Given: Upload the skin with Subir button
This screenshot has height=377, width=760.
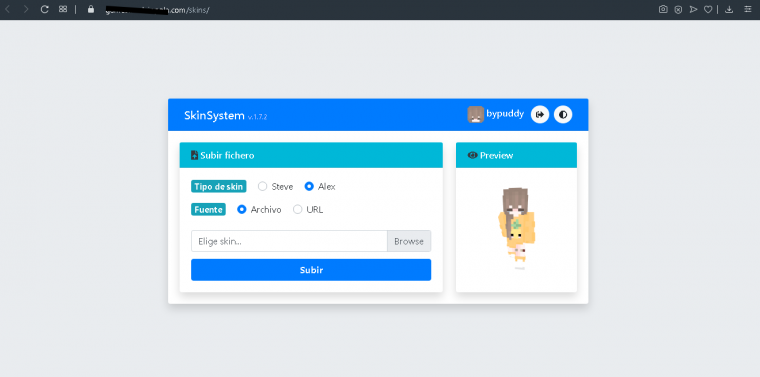Looking at the screenshot, I should pyautogui.click(x=311, y=270).
